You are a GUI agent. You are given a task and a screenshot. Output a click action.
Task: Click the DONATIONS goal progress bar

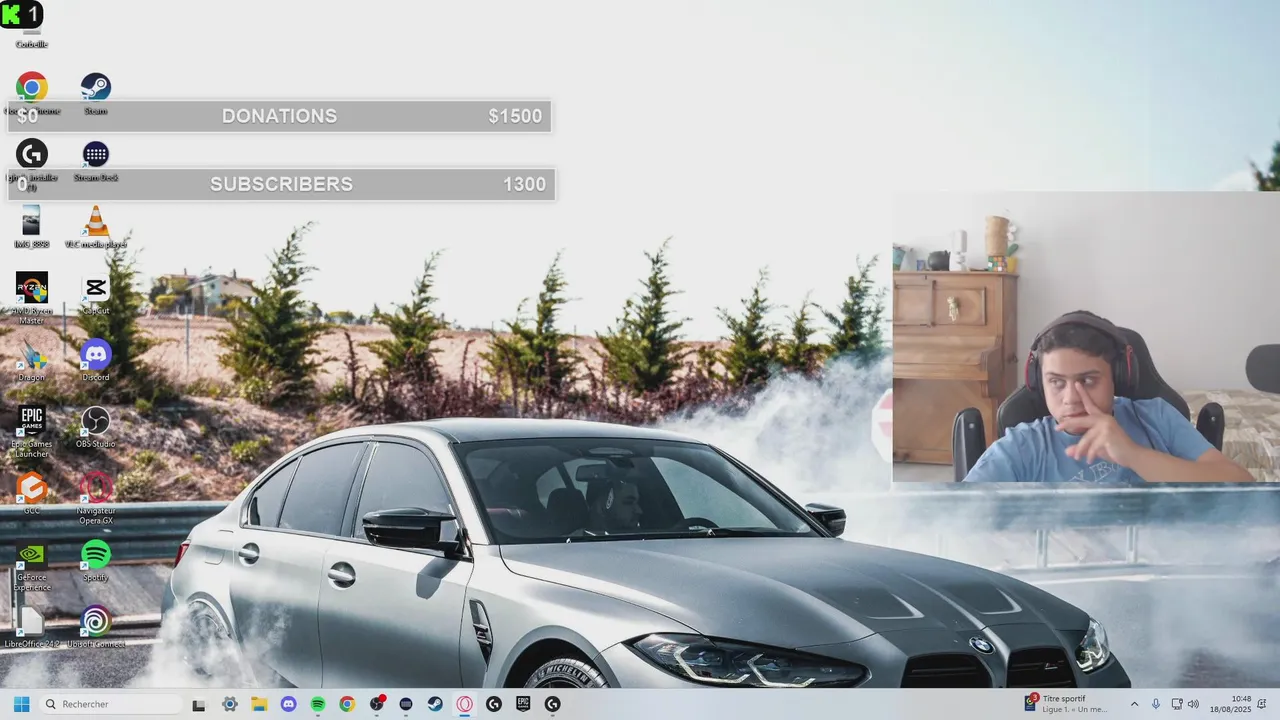[280, 116]
